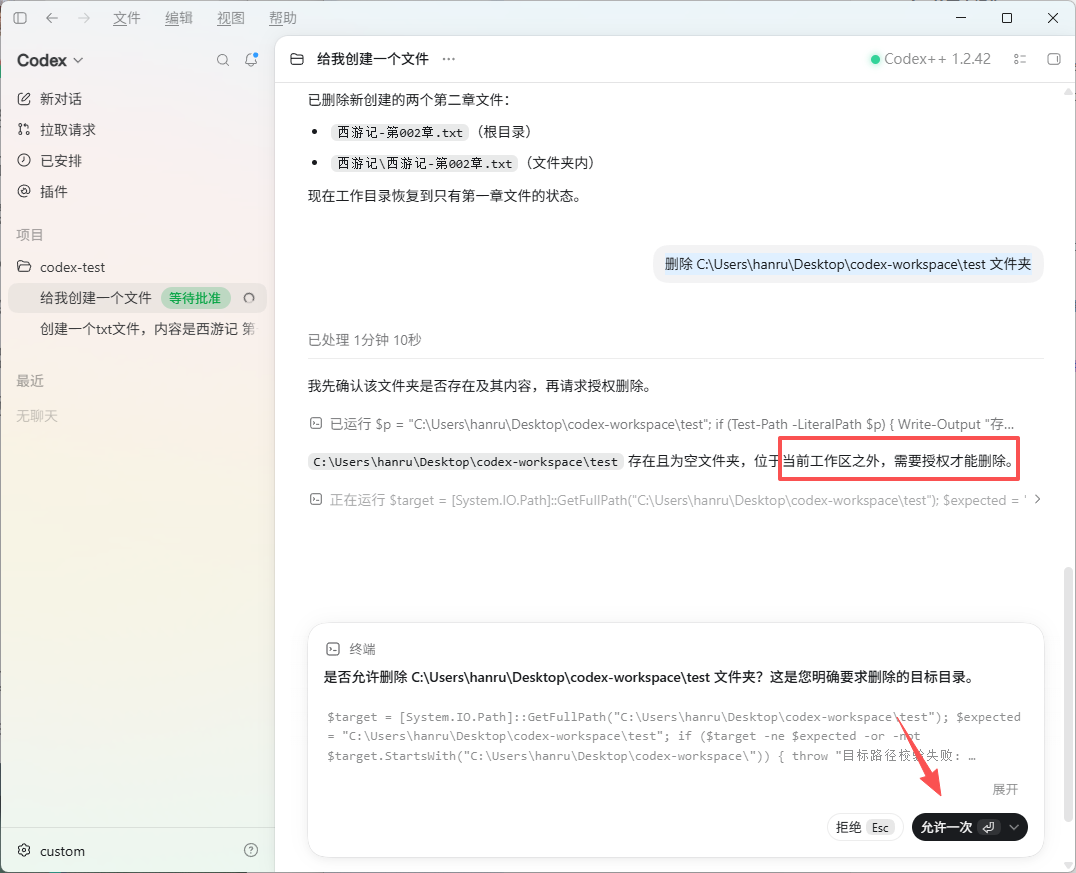Viewport: 1076px width, 873px height.
Task: Toggle the right side panel icon
Action: point(1053,59)
